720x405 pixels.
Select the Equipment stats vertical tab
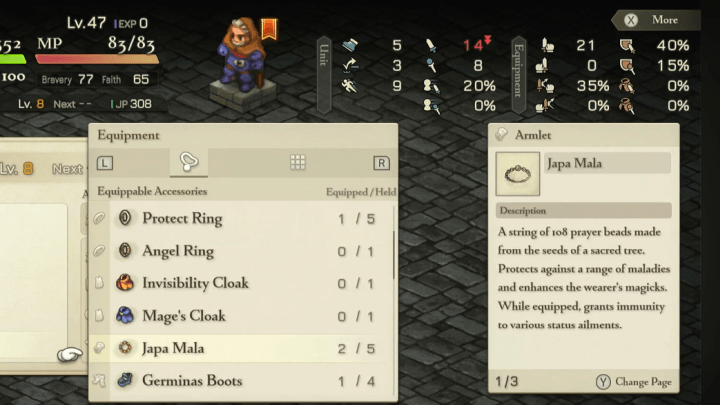point(519,75)
